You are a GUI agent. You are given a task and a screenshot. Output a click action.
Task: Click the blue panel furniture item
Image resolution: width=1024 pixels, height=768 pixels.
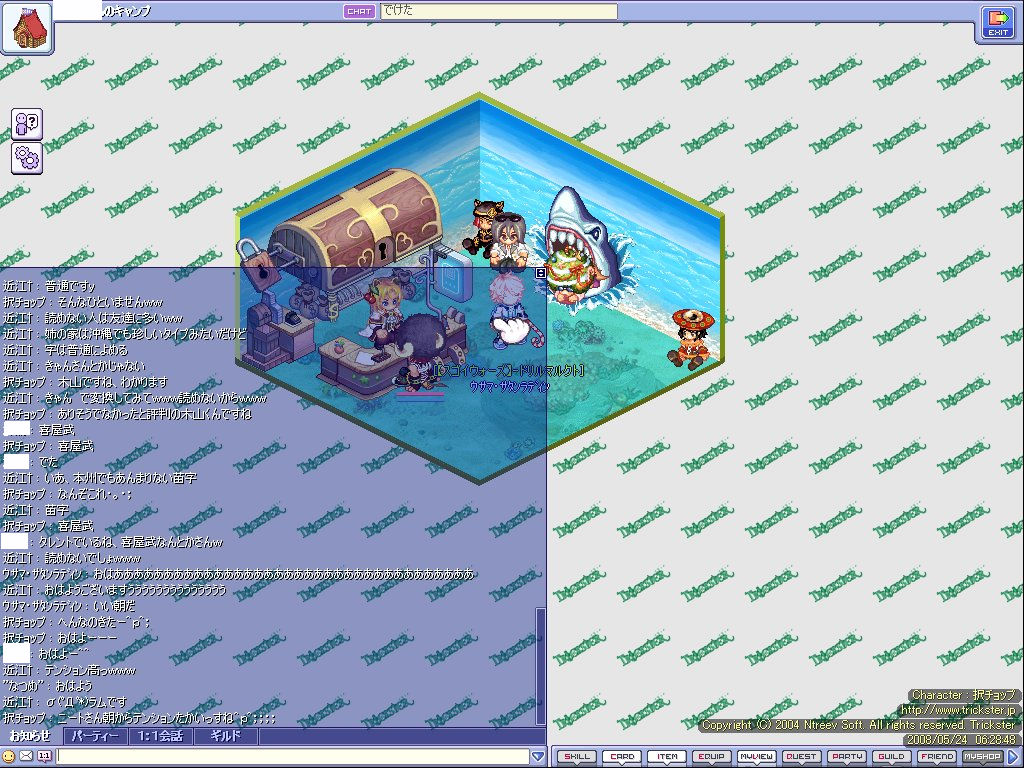coord(453,277)
